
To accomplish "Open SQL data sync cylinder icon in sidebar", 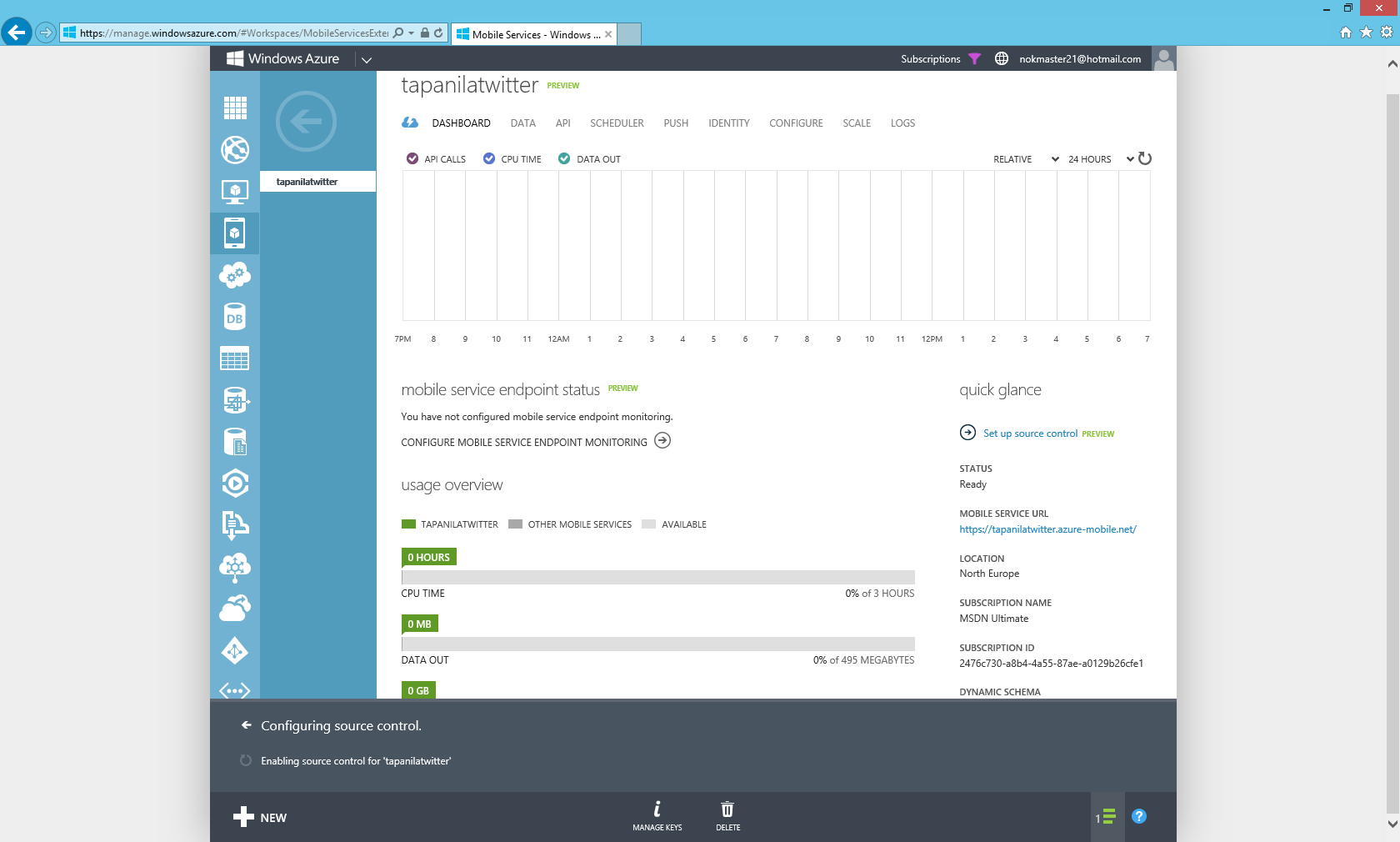I will (235, 400).
